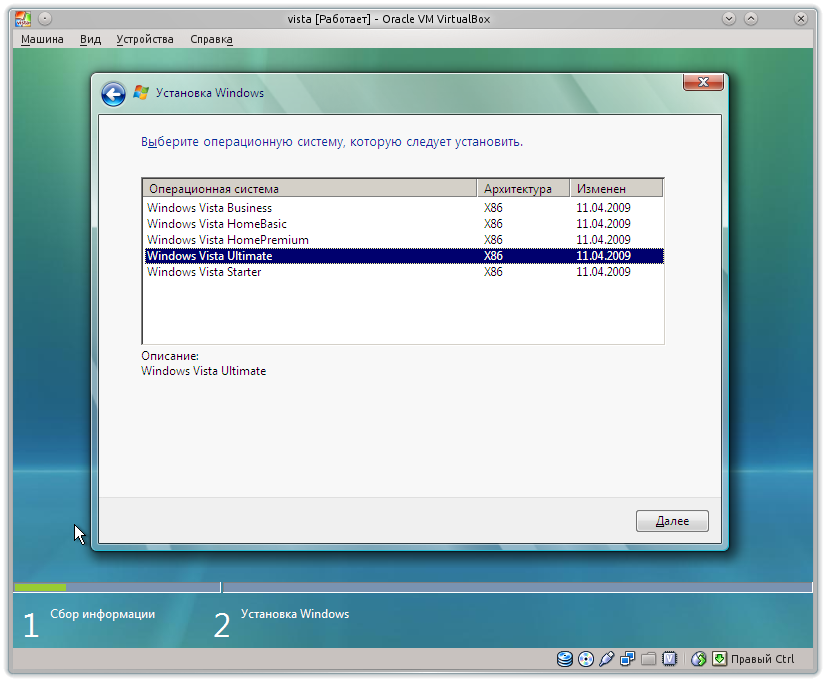Click the mouse integration status icon
Viewport: 826px width, 682px height.
(698, 659)
